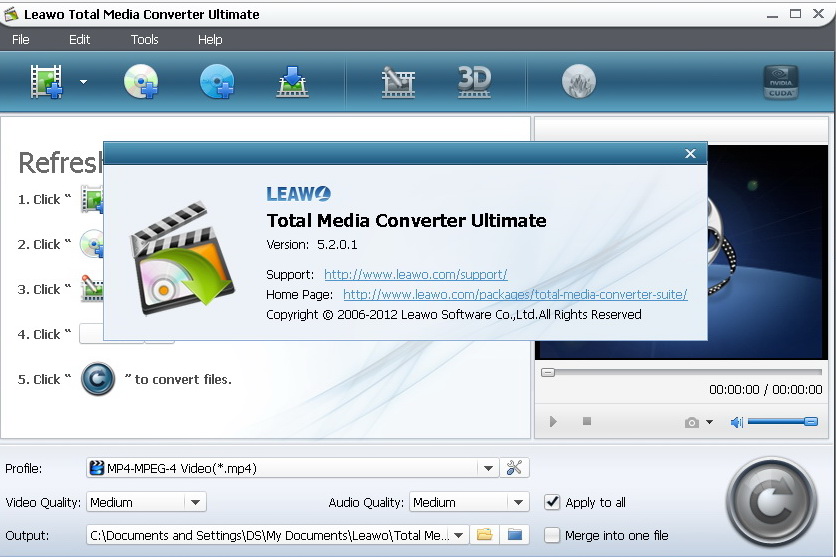Toggle the Apply to all checkbox
This screenshot has height=557, width=836.
pyautogui.click(x=552, y=502)
